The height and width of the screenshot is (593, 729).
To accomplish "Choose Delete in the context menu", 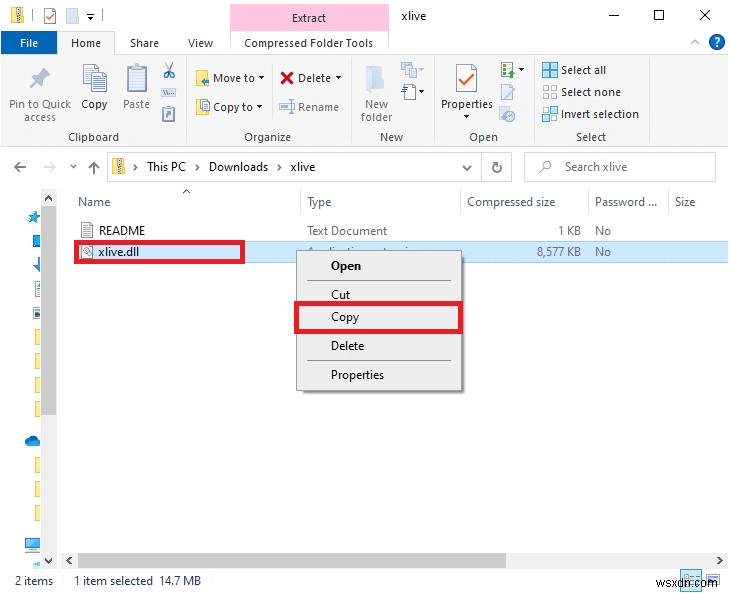I will tap(379, 346).
